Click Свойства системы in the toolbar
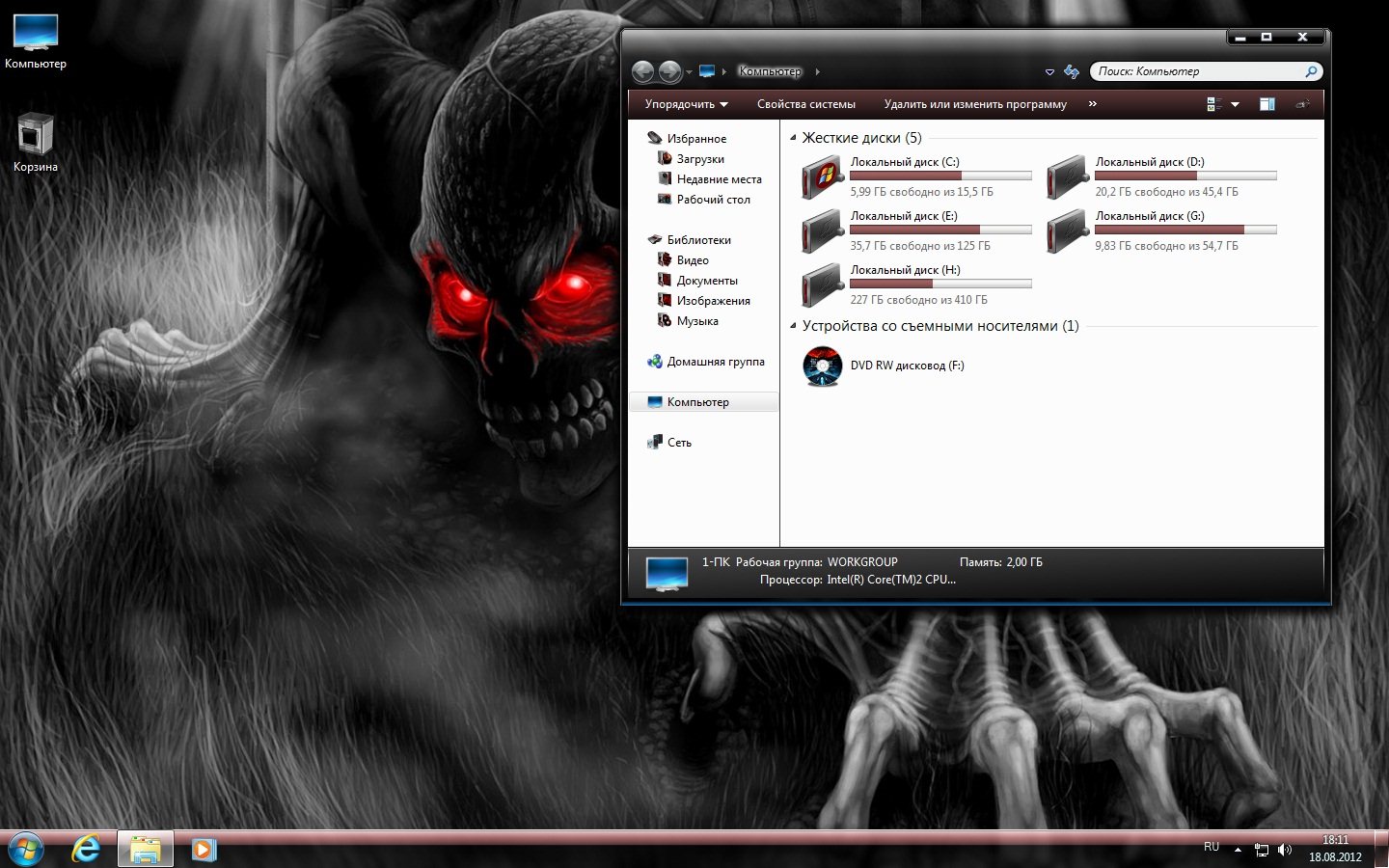 pyautogui.click(x=805, y=104)
